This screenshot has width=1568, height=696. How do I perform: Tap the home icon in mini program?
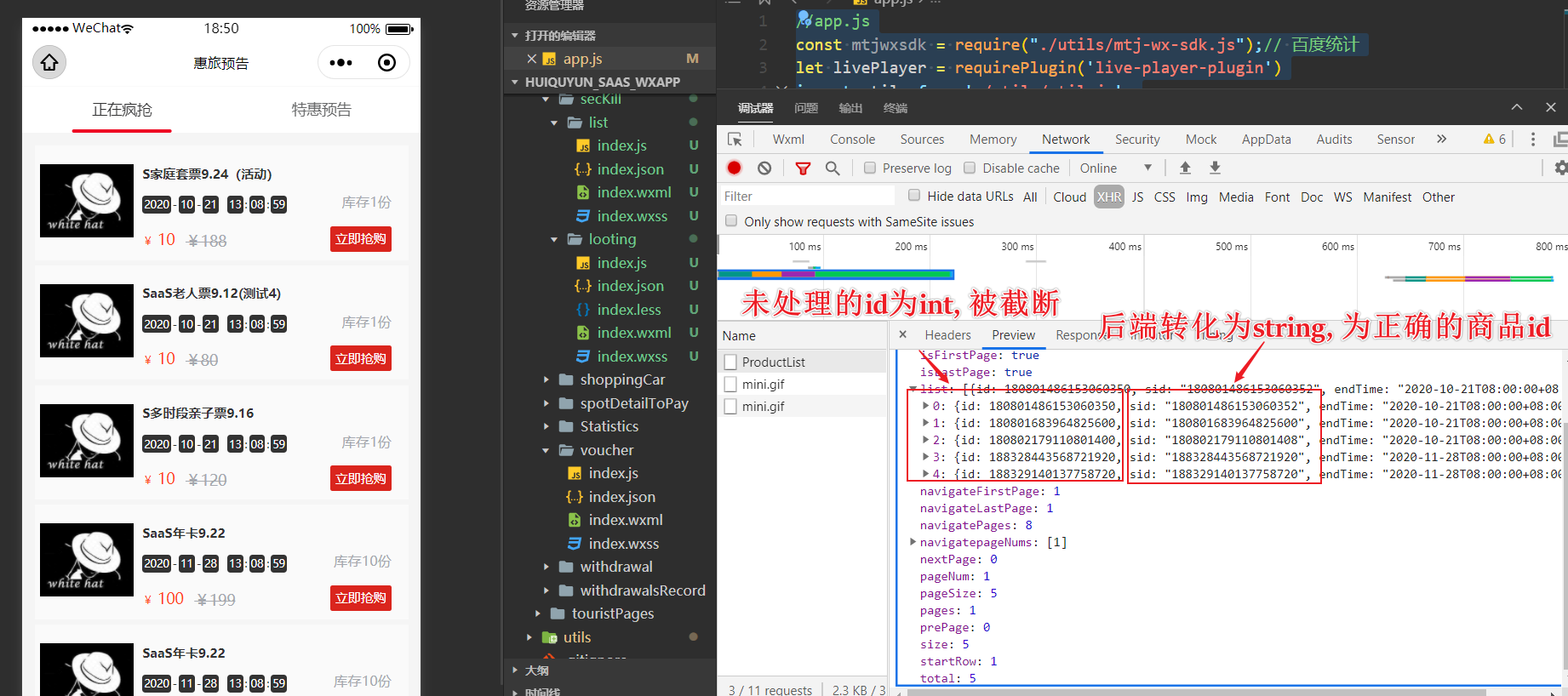pos(49,62)
